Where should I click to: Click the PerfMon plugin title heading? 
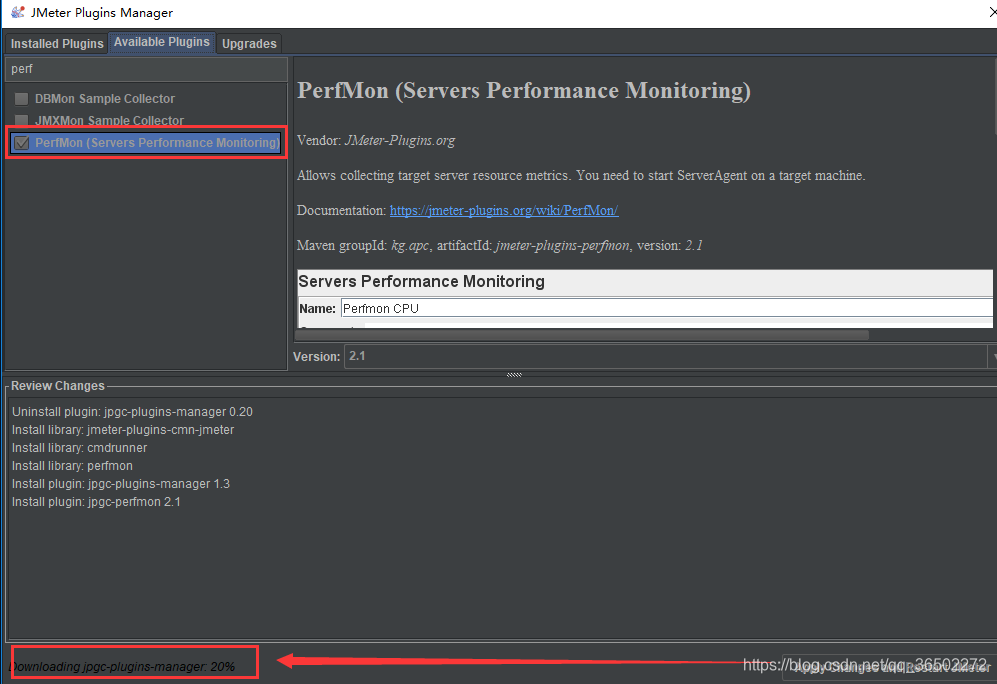pos(524,91)
